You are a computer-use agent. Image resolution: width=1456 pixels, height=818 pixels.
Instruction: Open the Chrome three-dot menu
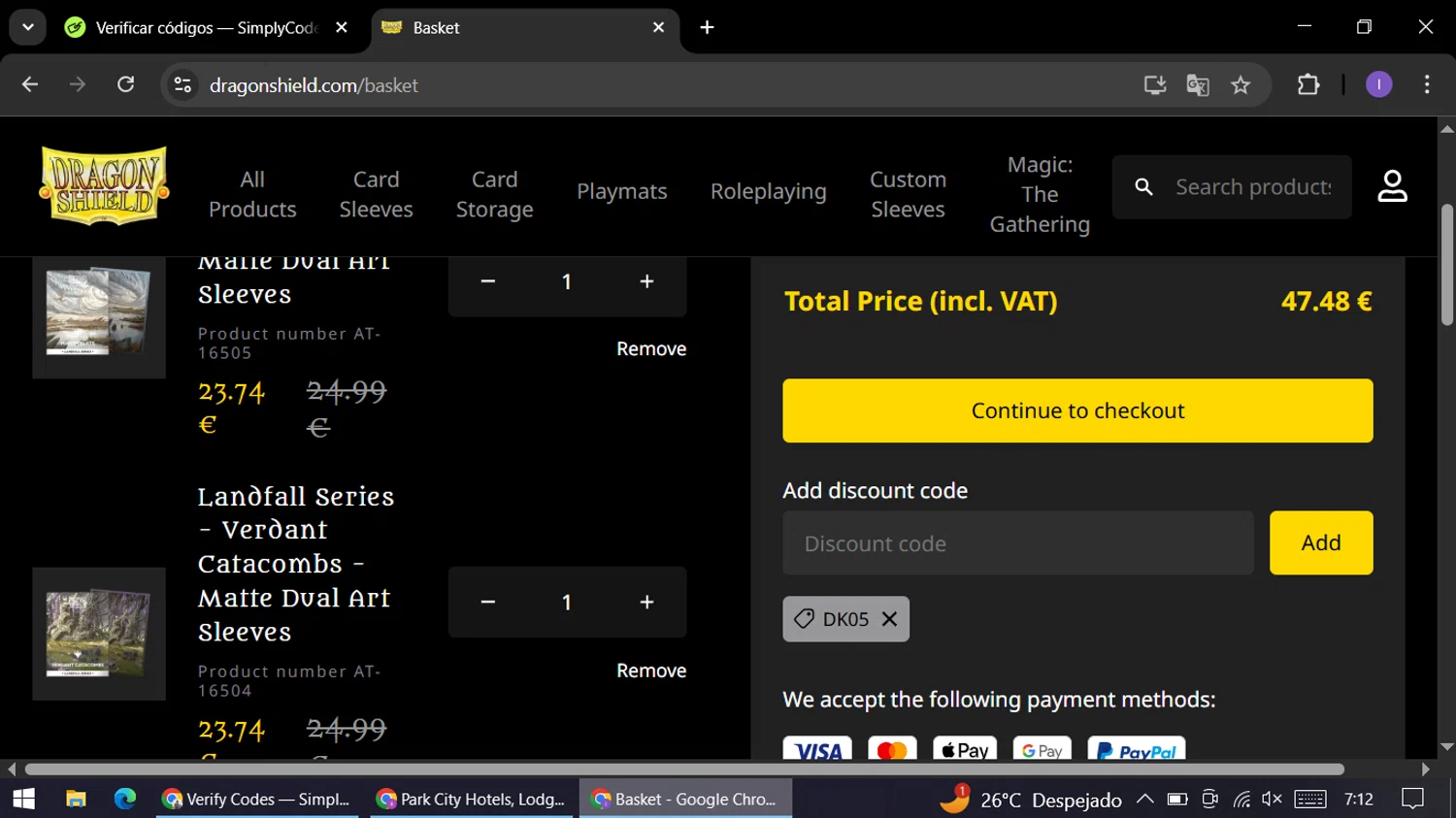point(1427,85)
